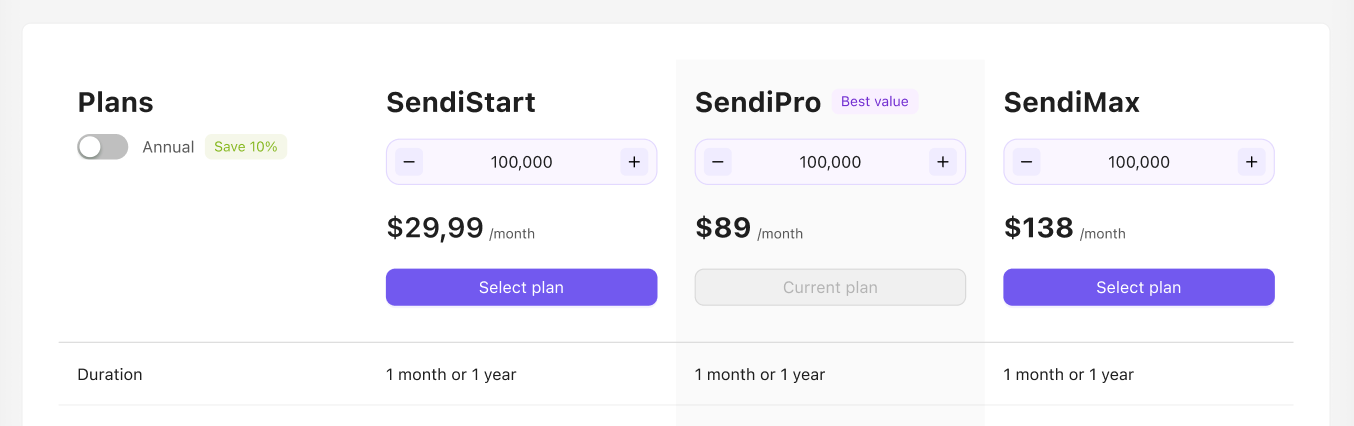Click the SendiStart plan heading
Image resolution: width=1354 pixels, height=426 pixels.
(461, 102)
